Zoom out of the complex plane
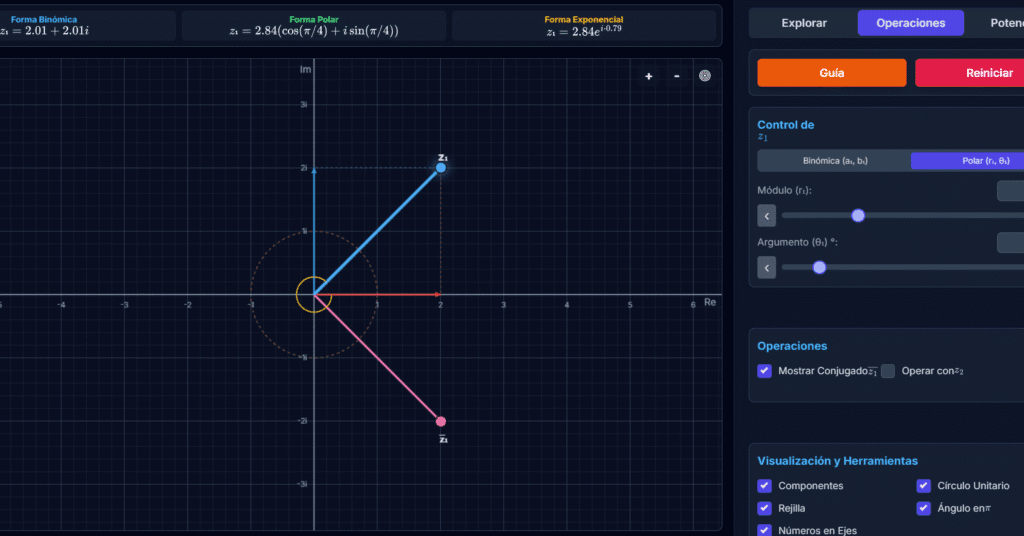This screenshot has width=1024, height=536. pos(677,76)
